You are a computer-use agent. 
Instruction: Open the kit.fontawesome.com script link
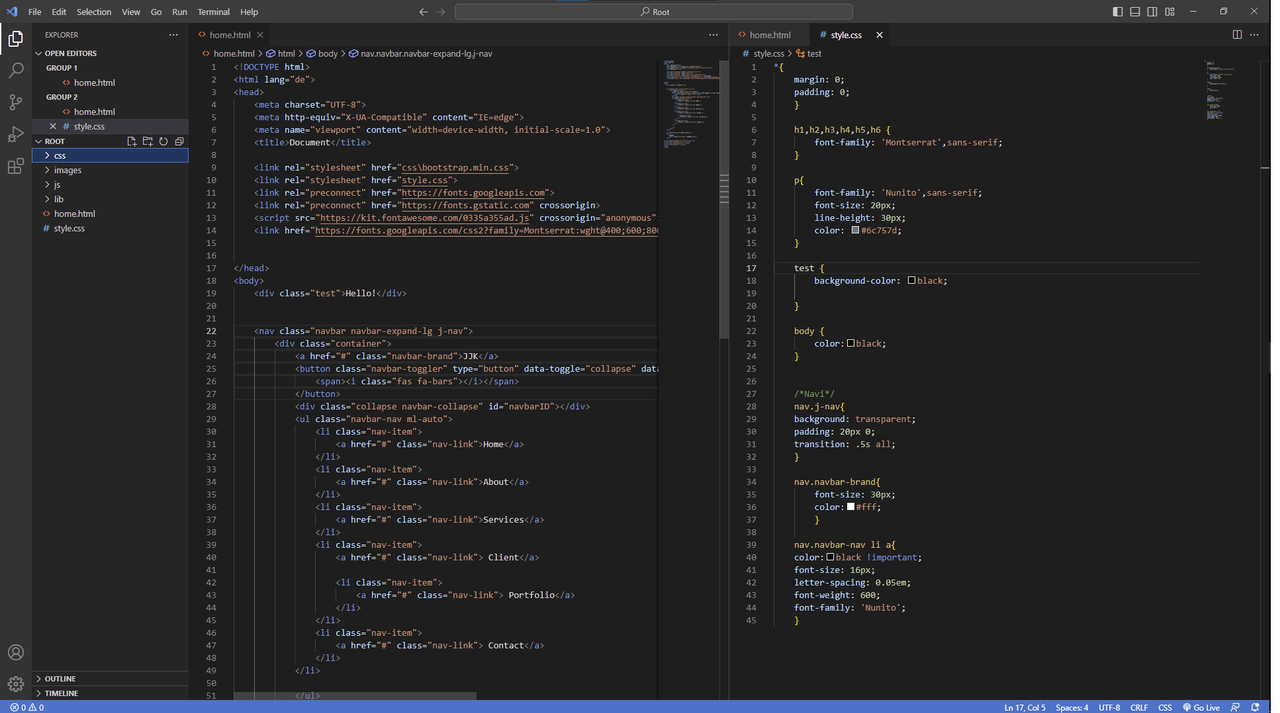(x=426, y=218)
